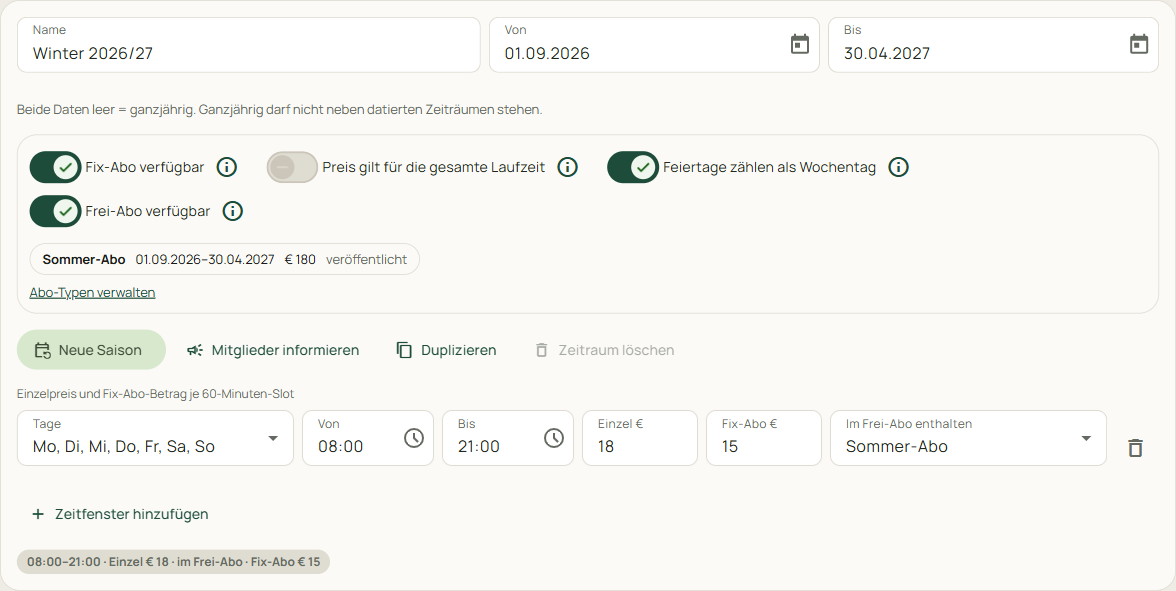Image resolution: width=1176 pixels, height=591 pixels.
Task: Open the Bis date calendar picker icon
Action: [x=1139, y=44]
